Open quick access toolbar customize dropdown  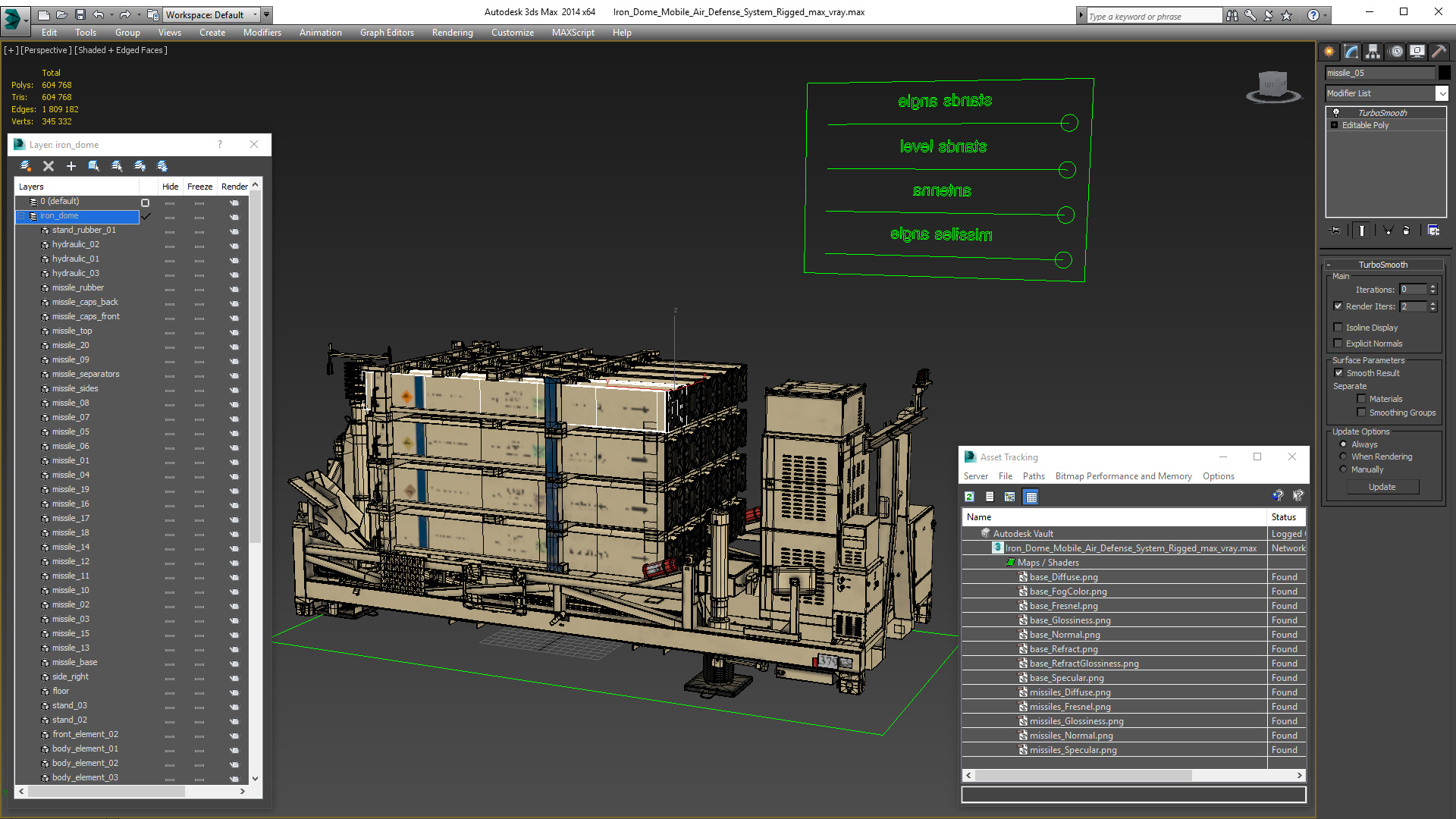click(267, 14)
